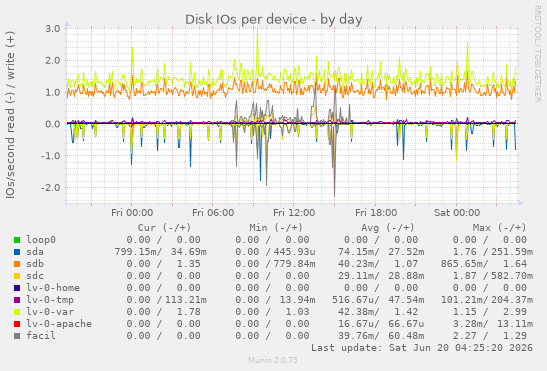Click the Fri 00:00 axis label

(x=132, y=213)
